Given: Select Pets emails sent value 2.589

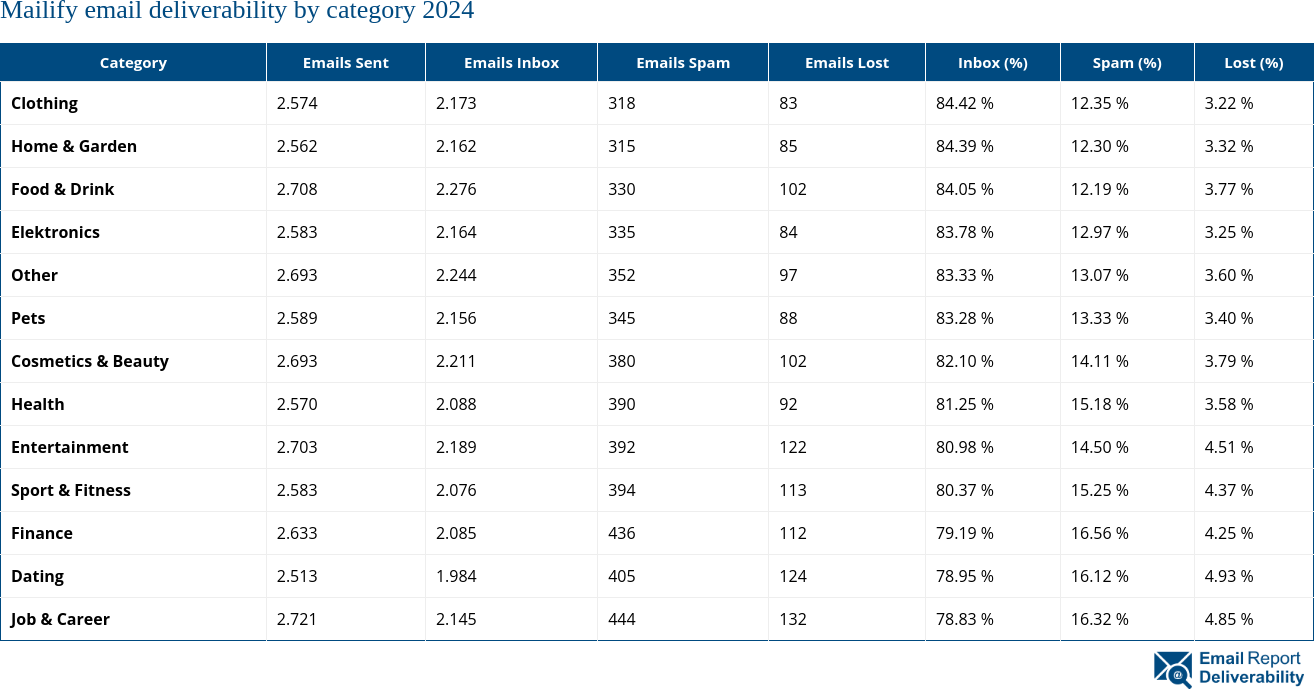Looking at the screenshot, I should (297, 318).
